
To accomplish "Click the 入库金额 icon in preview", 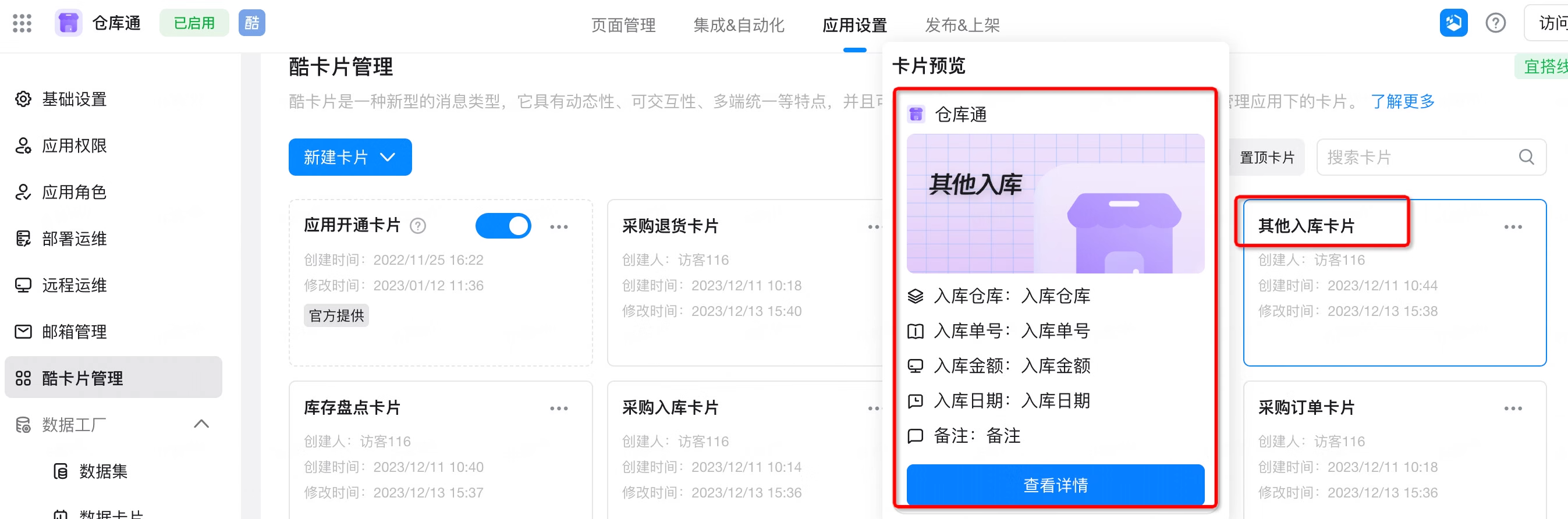I will (x=916, y=365).
